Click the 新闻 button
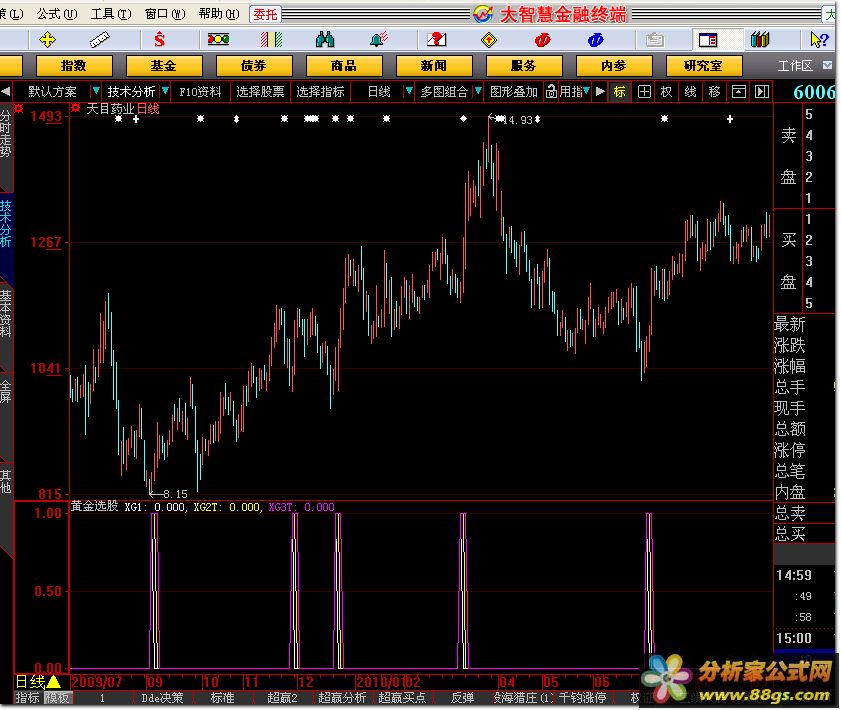Viewport: 841px width, 710px height. click(433, 66)
